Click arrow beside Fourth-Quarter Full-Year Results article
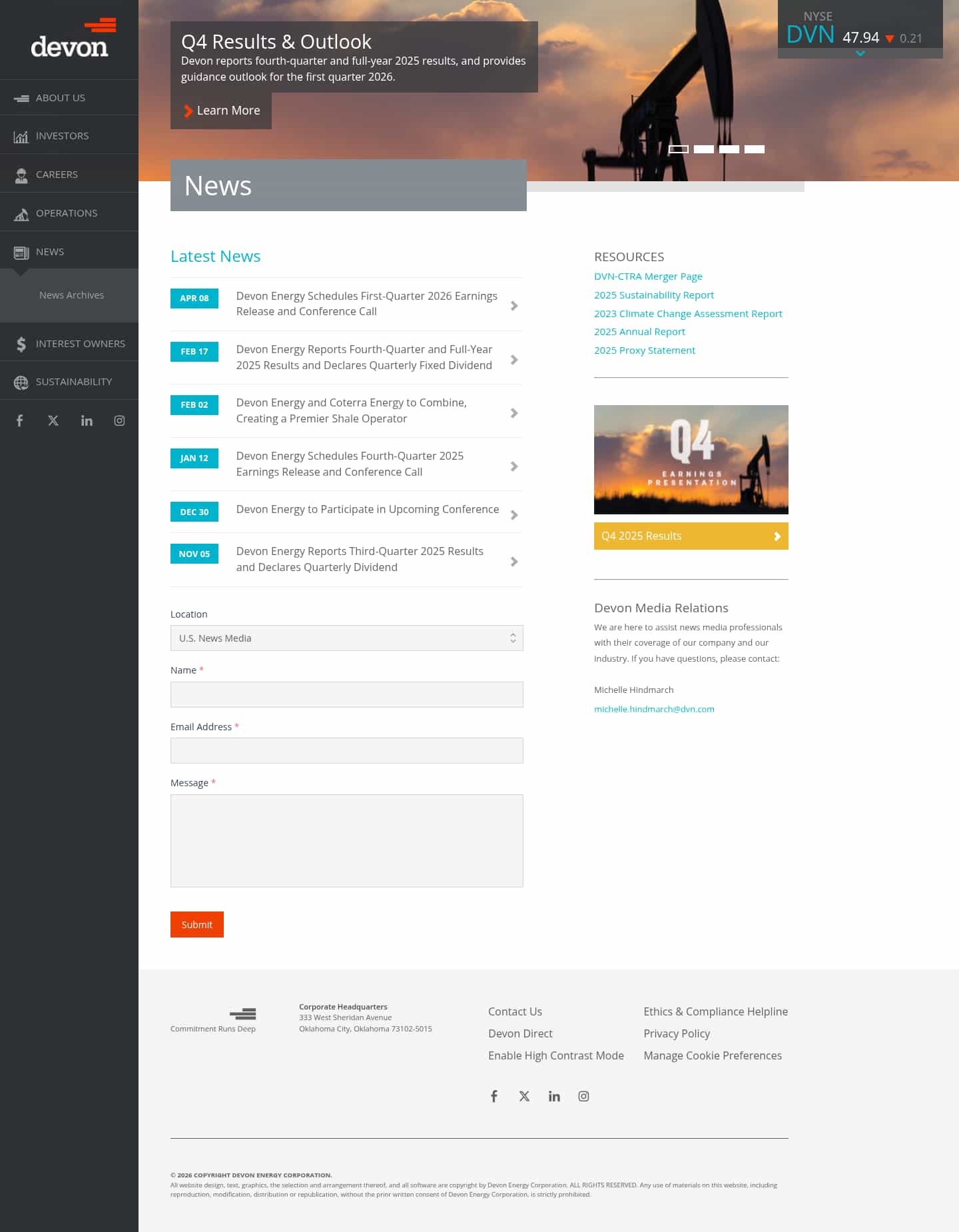Image resolution: width=959 pixels, height=1232 pixels. 514,360
